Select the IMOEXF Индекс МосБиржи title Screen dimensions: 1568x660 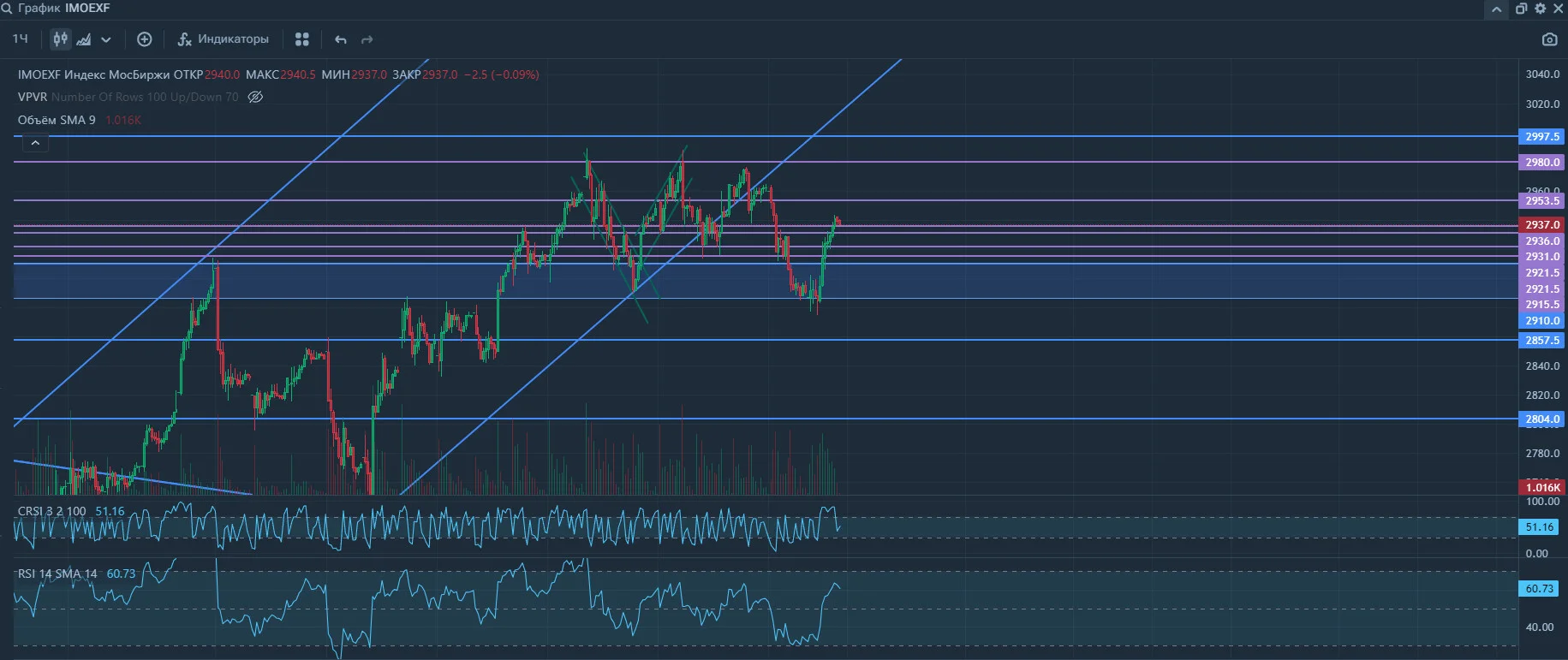(93, 74)
